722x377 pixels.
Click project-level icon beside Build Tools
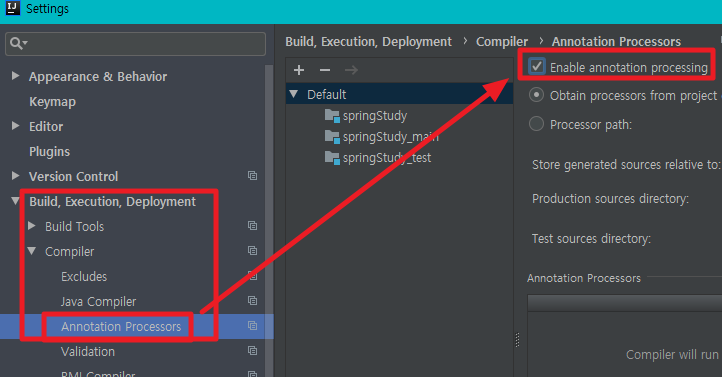tap(252, 226)
